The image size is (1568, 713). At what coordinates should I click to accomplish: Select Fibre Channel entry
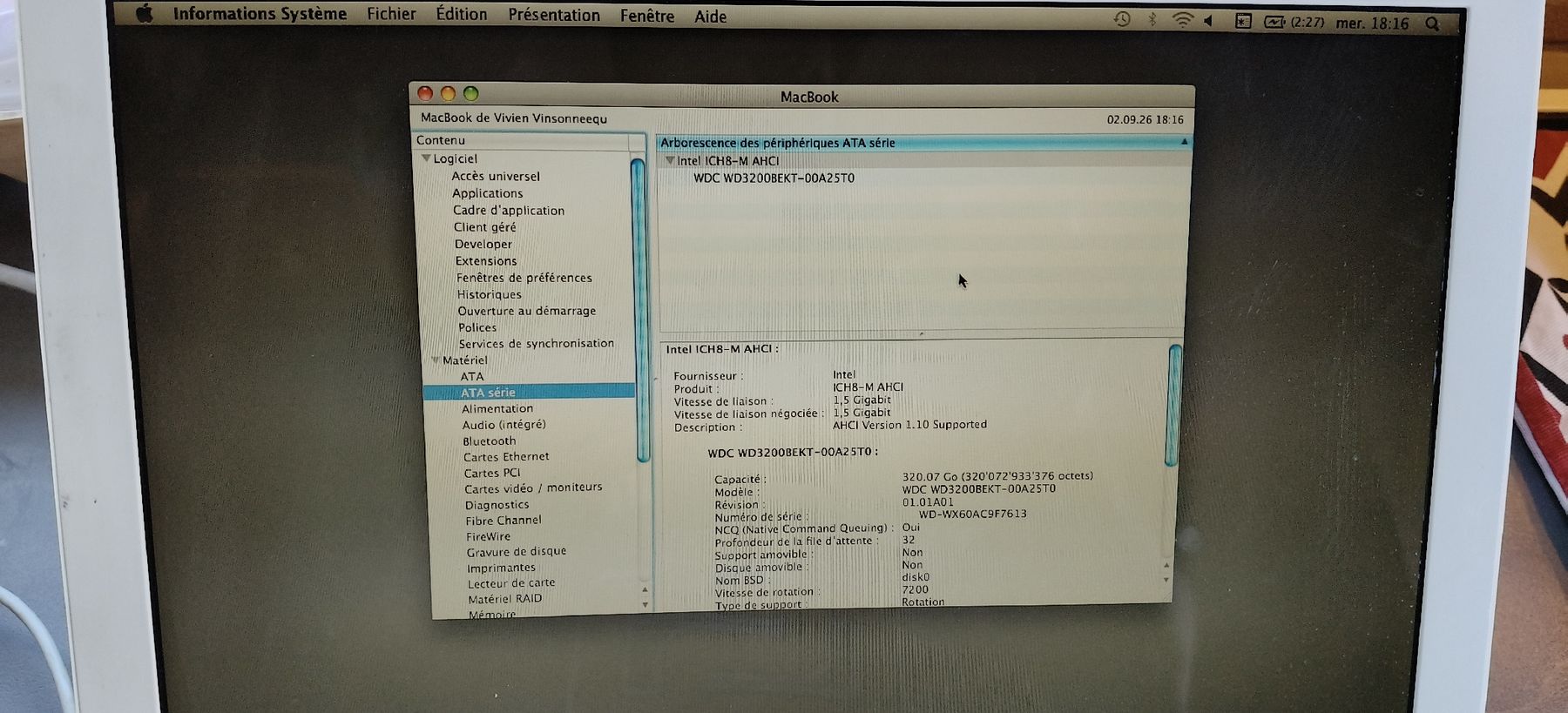[x=503, y=520]
